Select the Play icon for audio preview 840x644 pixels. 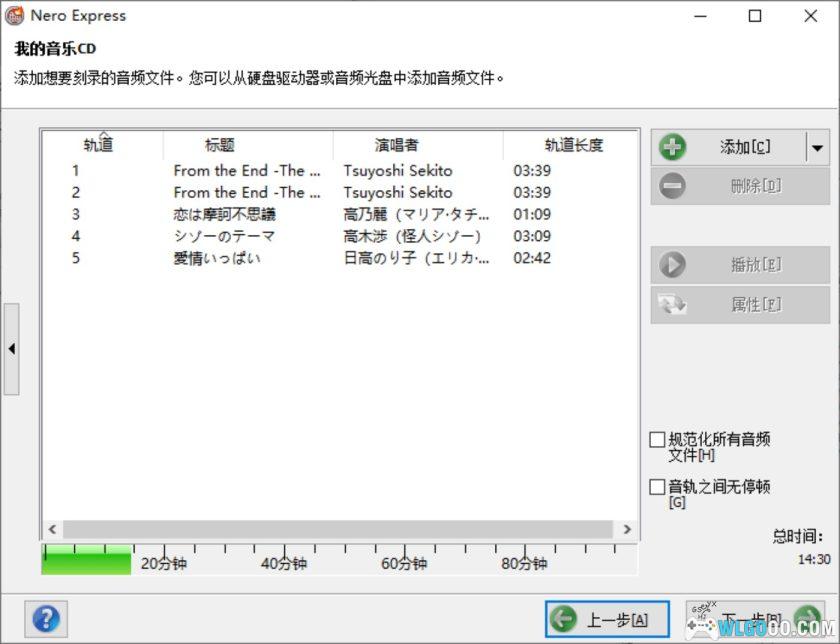pos(673,264)
